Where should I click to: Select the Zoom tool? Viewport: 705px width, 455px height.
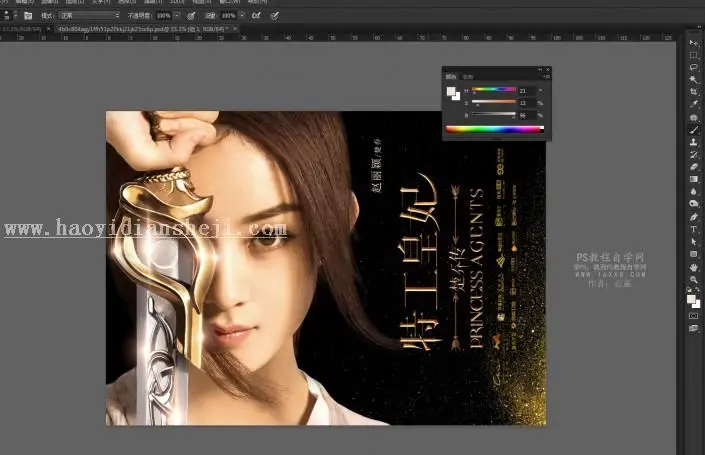tap(694, 279)
